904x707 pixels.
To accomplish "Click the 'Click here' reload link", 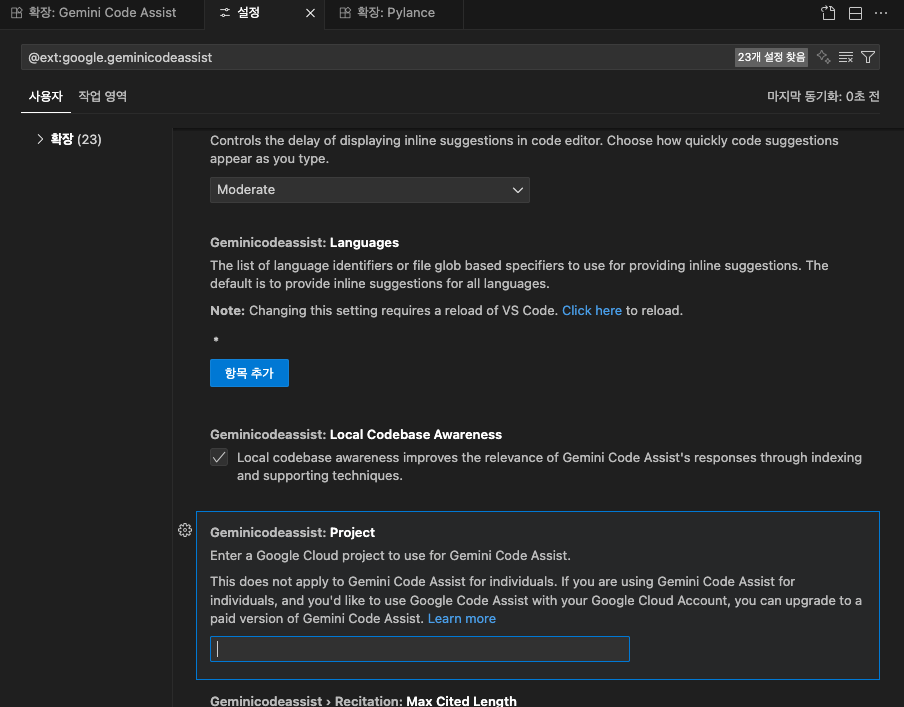I will point(592,310).
